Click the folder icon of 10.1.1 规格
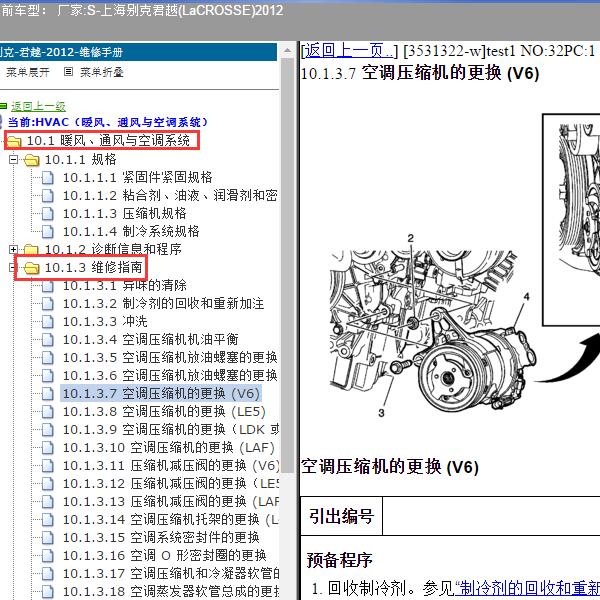The width and height of the screenshot is (600, 600). click(x=31, y=160)
